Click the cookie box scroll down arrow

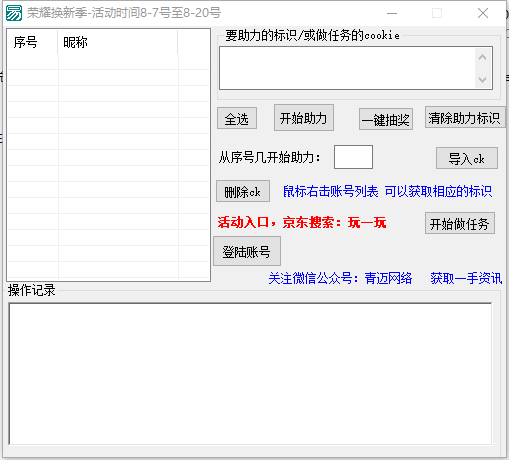pyautogui.click(x=482, y=80)
